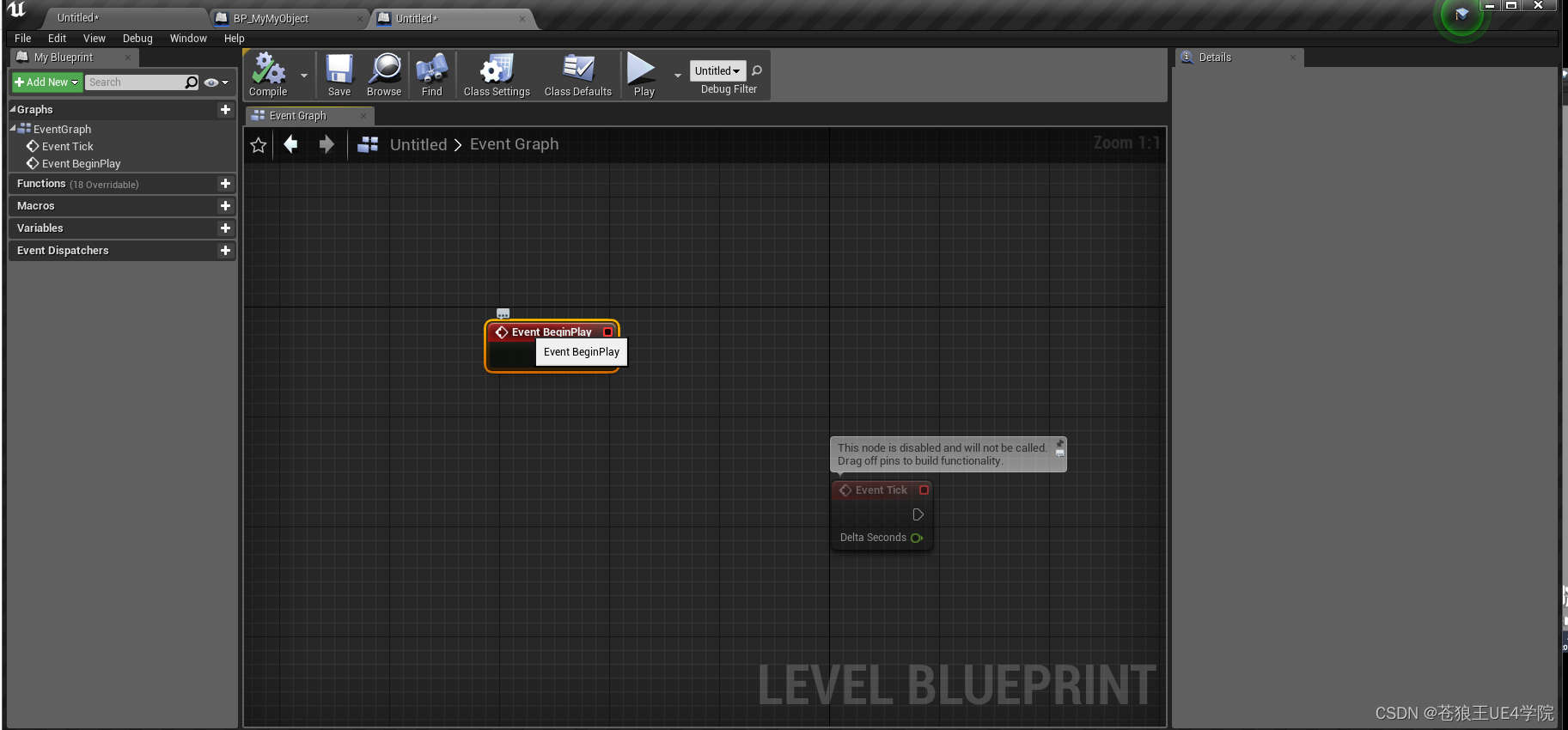1568x730 pixels.
Task: Click the debug filter magnifier icon
Action: (x=757, y=71)
